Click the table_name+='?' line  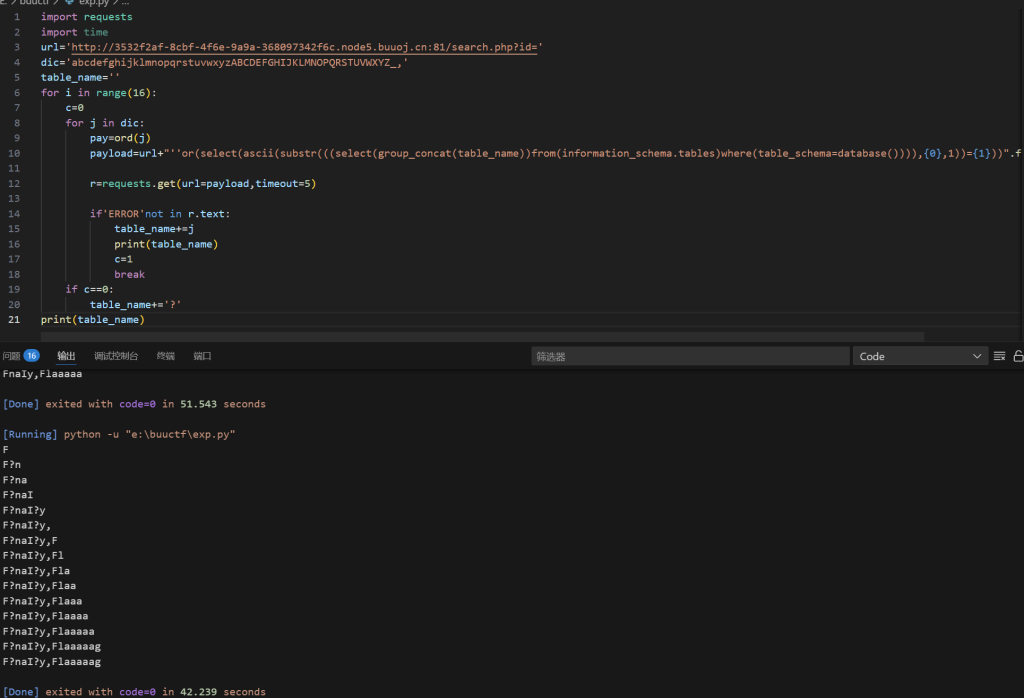pyautogui.click(x=136, y=304)
